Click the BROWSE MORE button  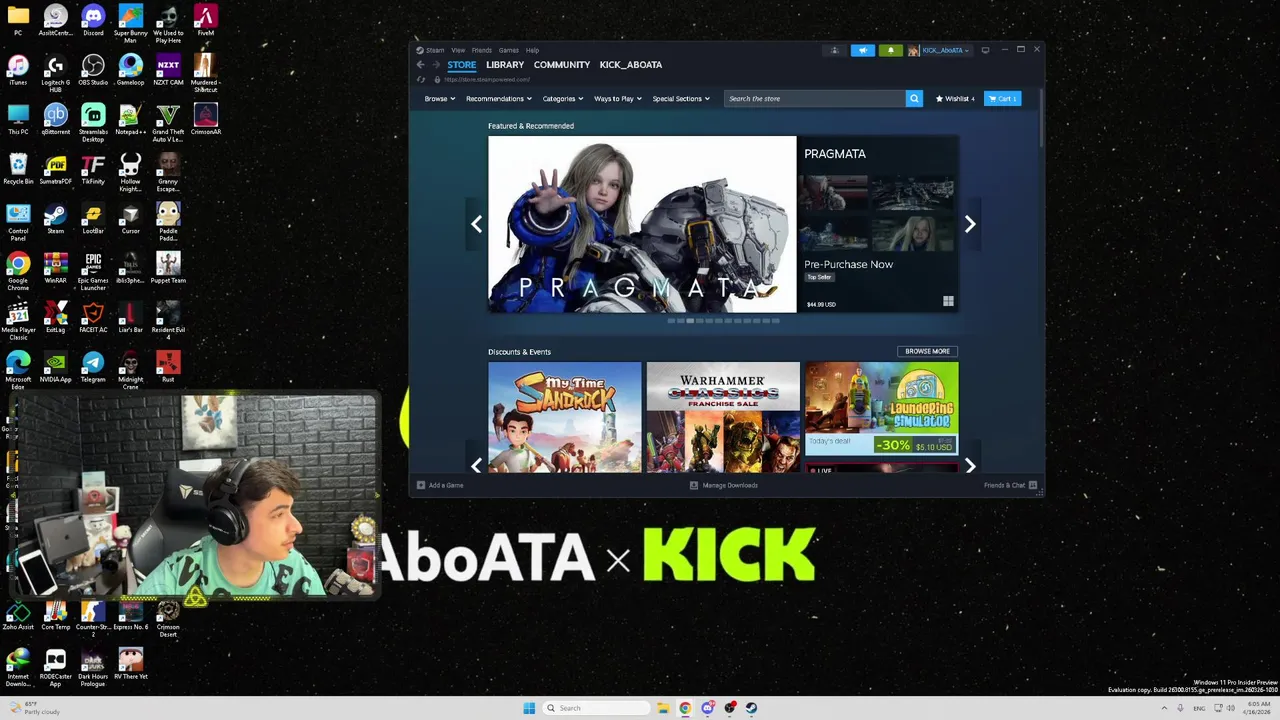[927, 351]
